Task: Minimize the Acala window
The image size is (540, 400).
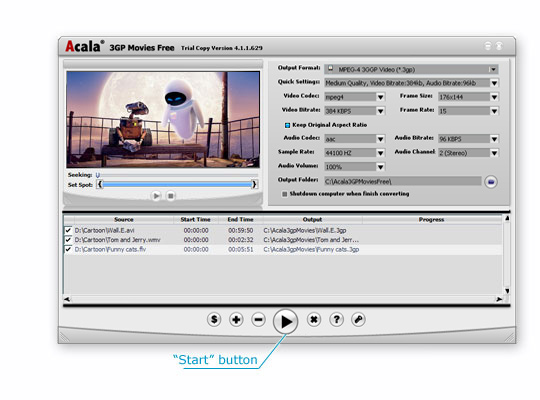Action: click(x=488, y=45)
